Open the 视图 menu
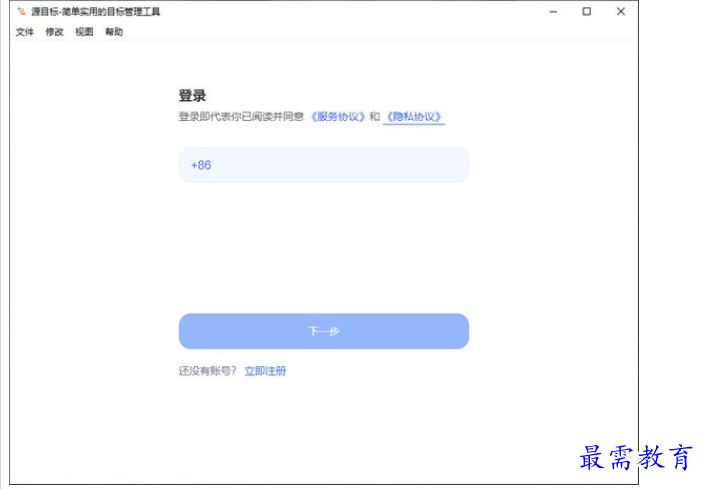Screen dimensions: 701x489 tap(84, 32)
